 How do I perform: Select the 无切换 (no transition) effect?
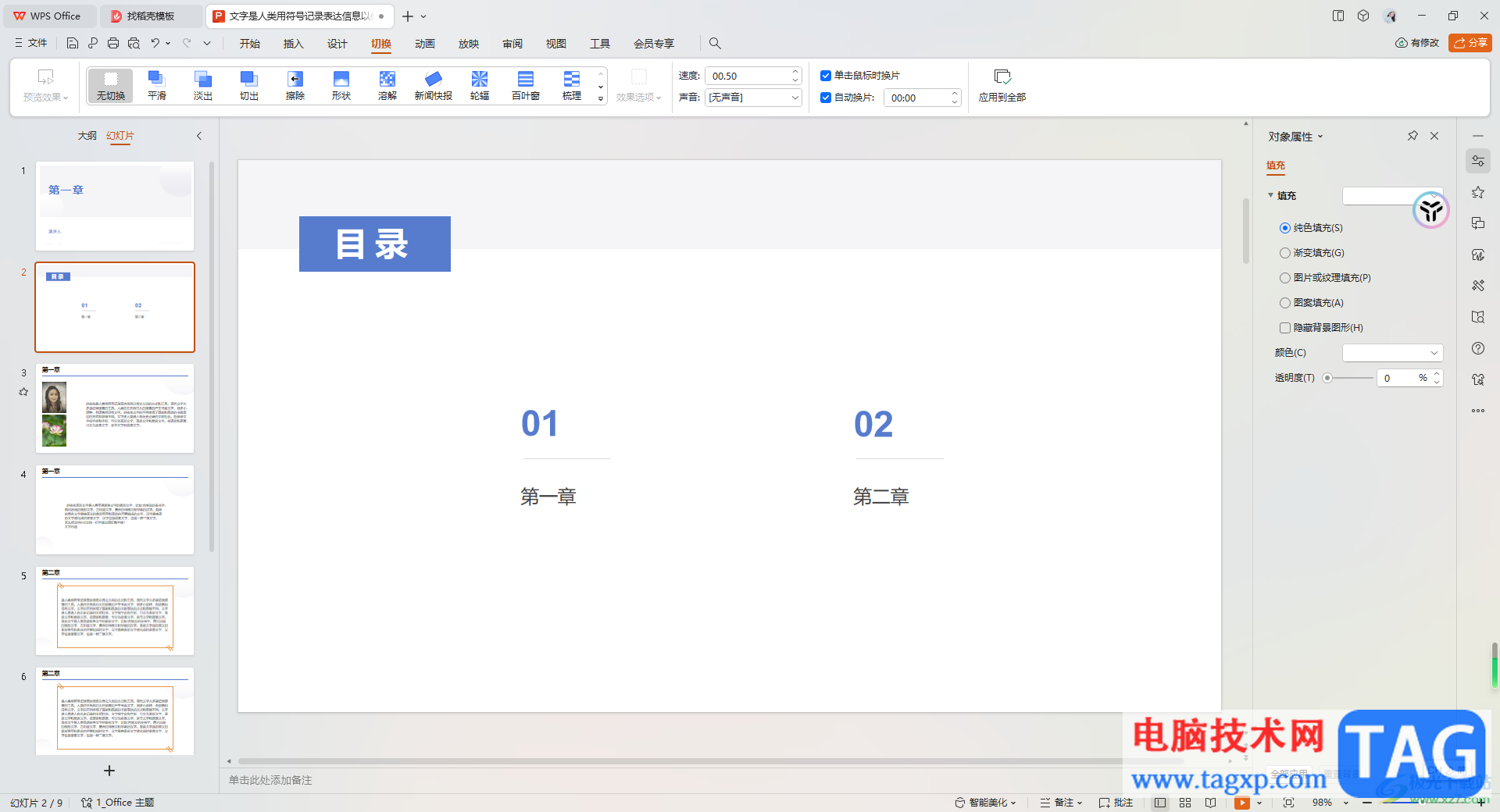point(111,85)
